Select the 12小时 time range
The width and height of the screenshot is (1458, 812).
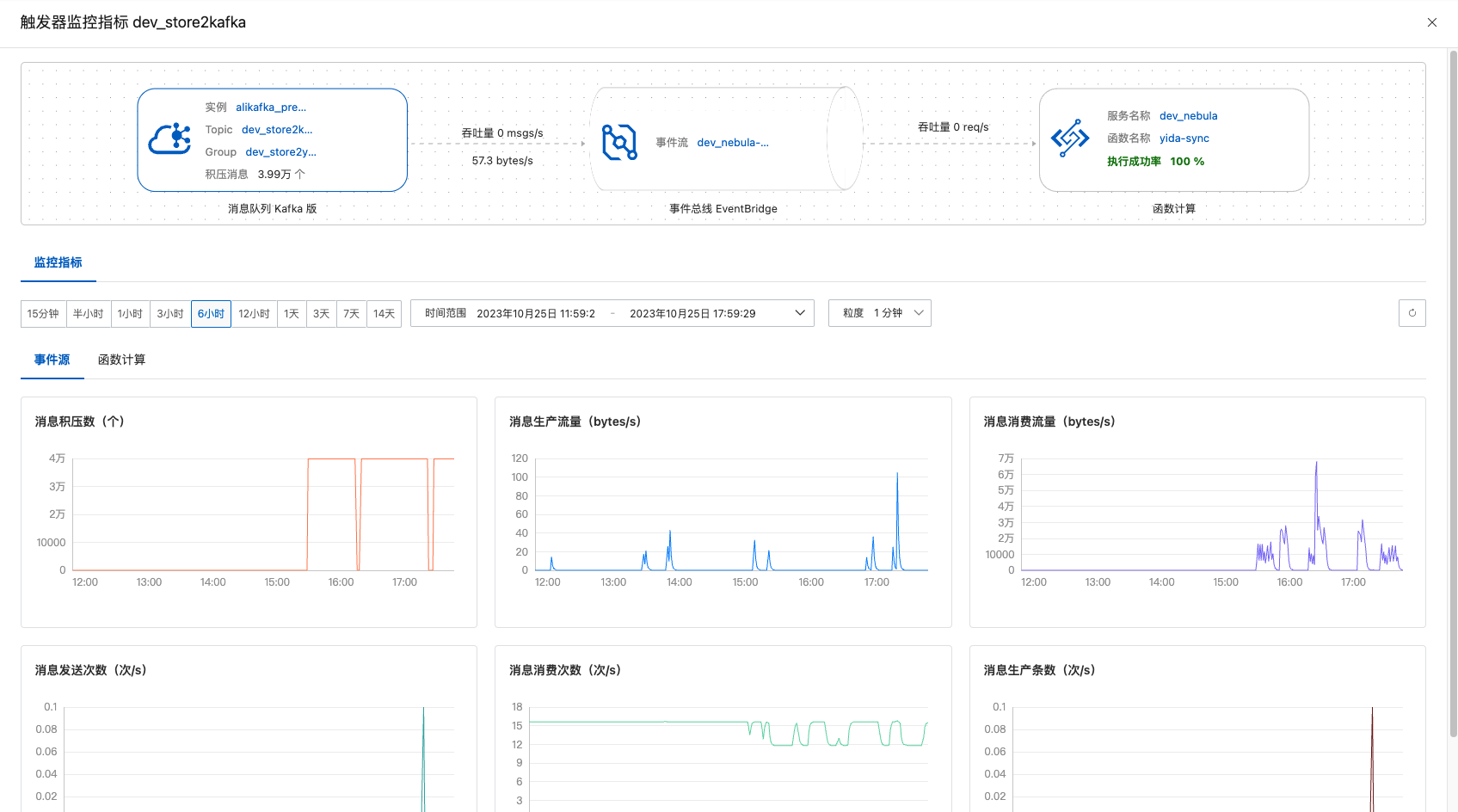coord(255,314)
